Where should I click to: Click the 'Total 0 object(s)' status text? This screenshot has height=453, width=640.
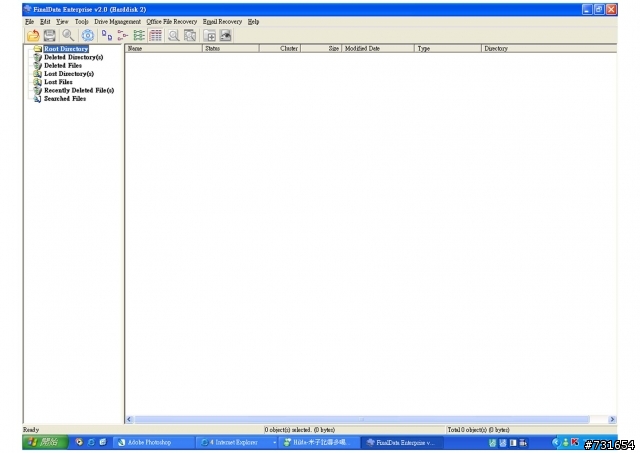click(478, 430)
